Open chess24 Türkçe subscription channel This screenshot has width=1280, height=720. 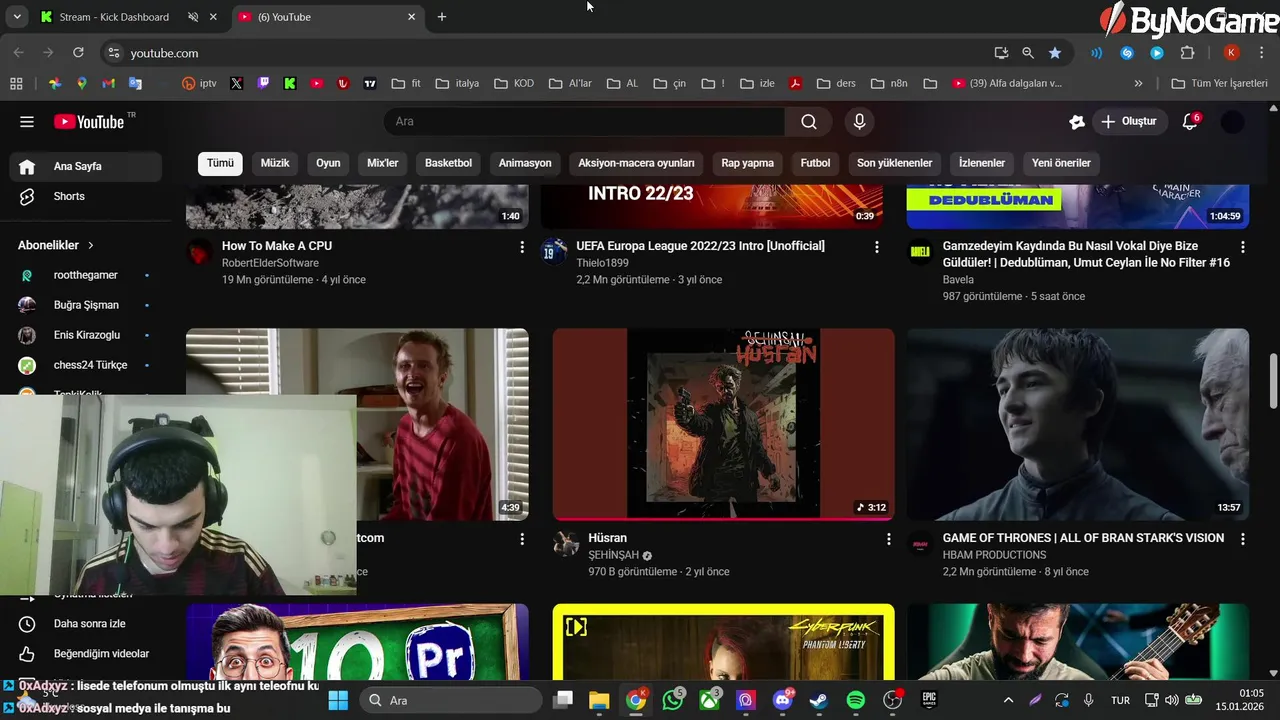click(86, 365)
